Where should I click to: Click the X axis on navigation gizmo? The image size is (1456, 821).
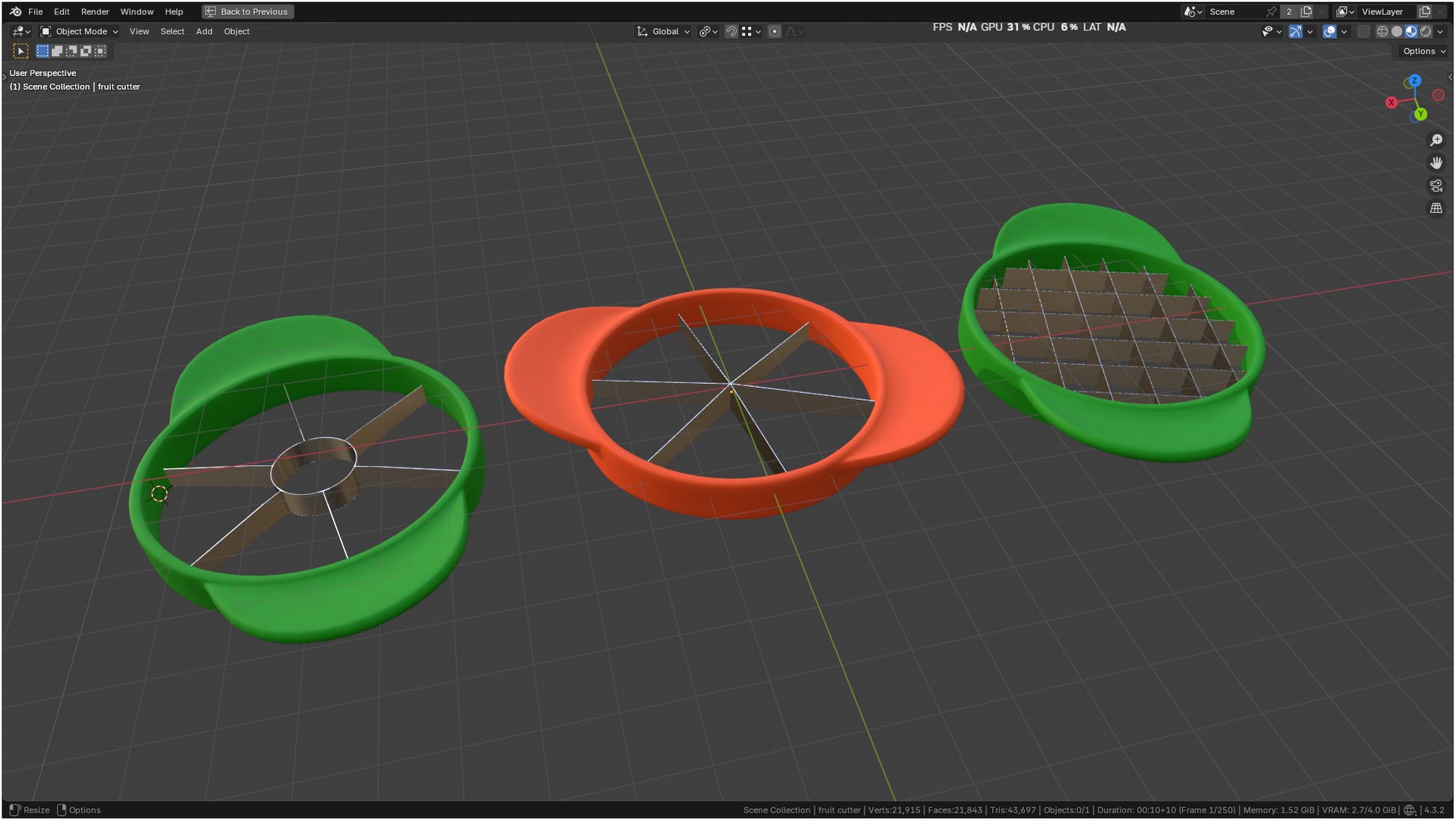[1391, 102]
